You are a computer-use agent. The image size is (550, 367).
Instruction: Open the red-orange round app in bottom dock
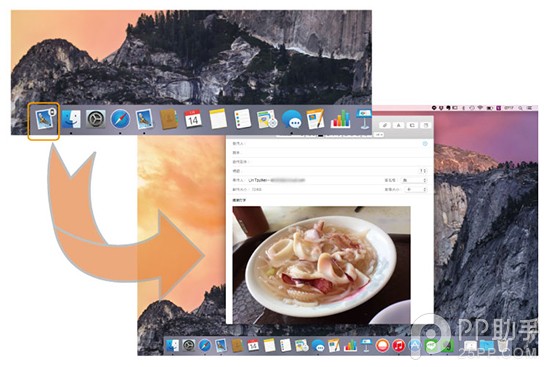point(382,346)
